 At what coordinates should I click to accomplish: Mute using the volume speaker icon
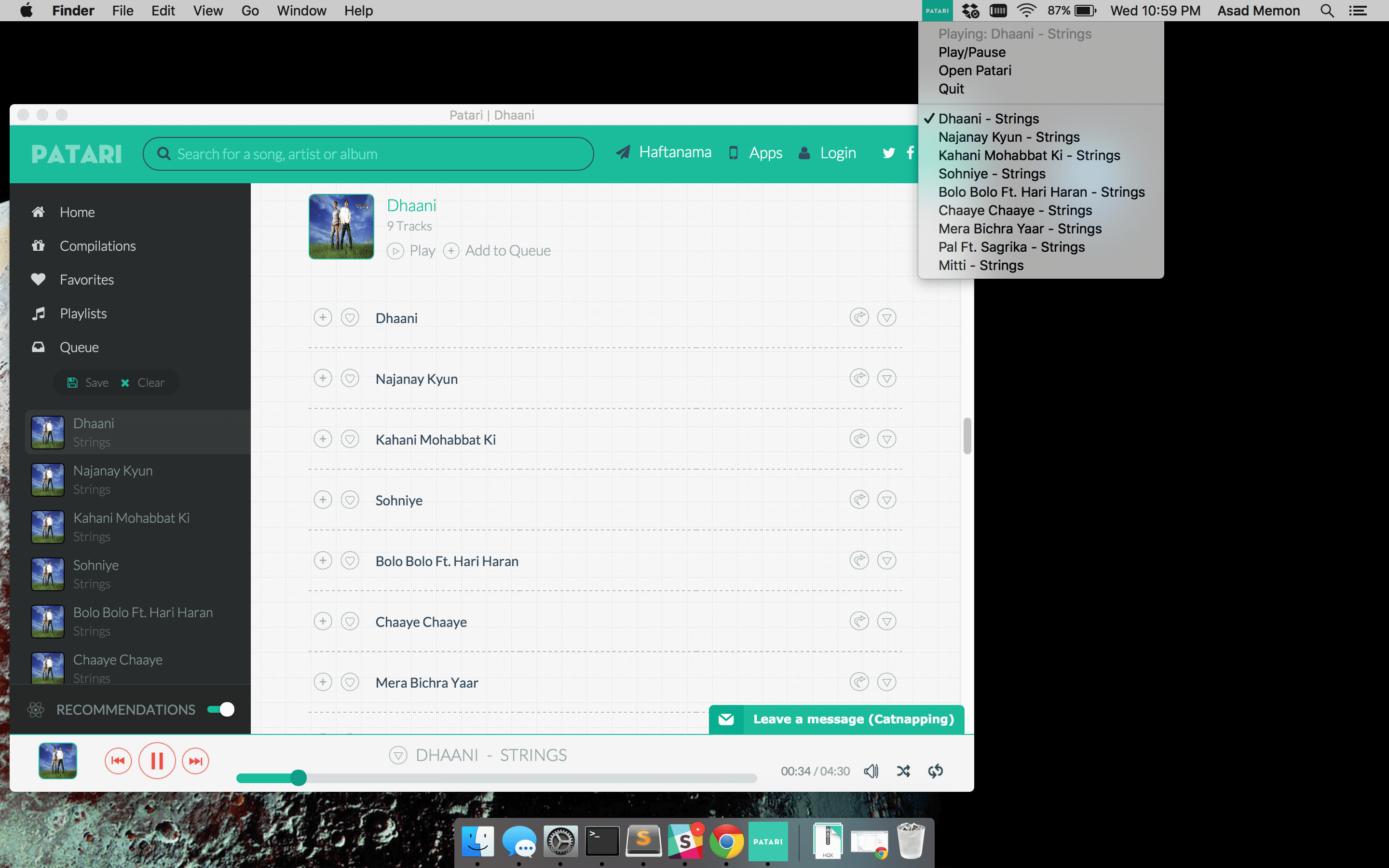(871, 771)
